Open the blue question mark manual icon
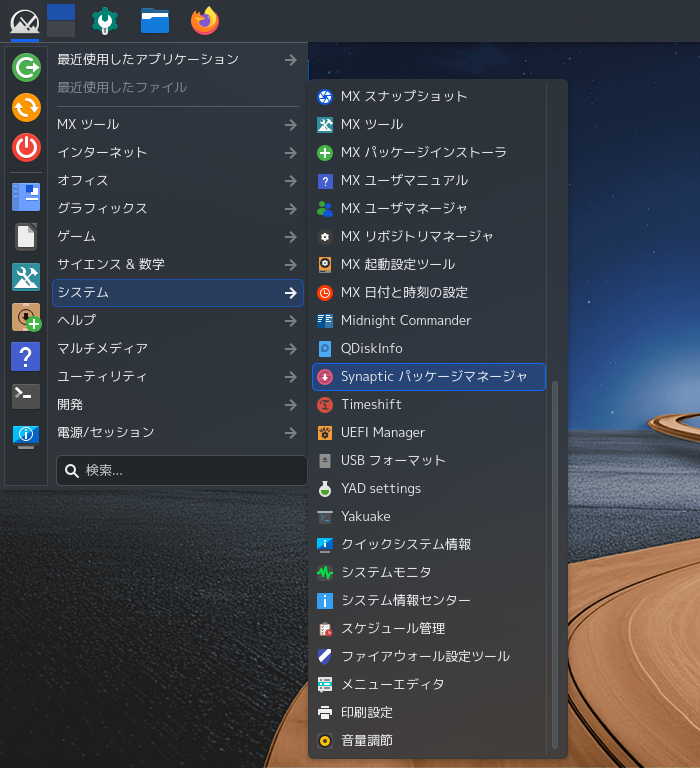Screen dimensions: 700x768 [x=25, y=356]
